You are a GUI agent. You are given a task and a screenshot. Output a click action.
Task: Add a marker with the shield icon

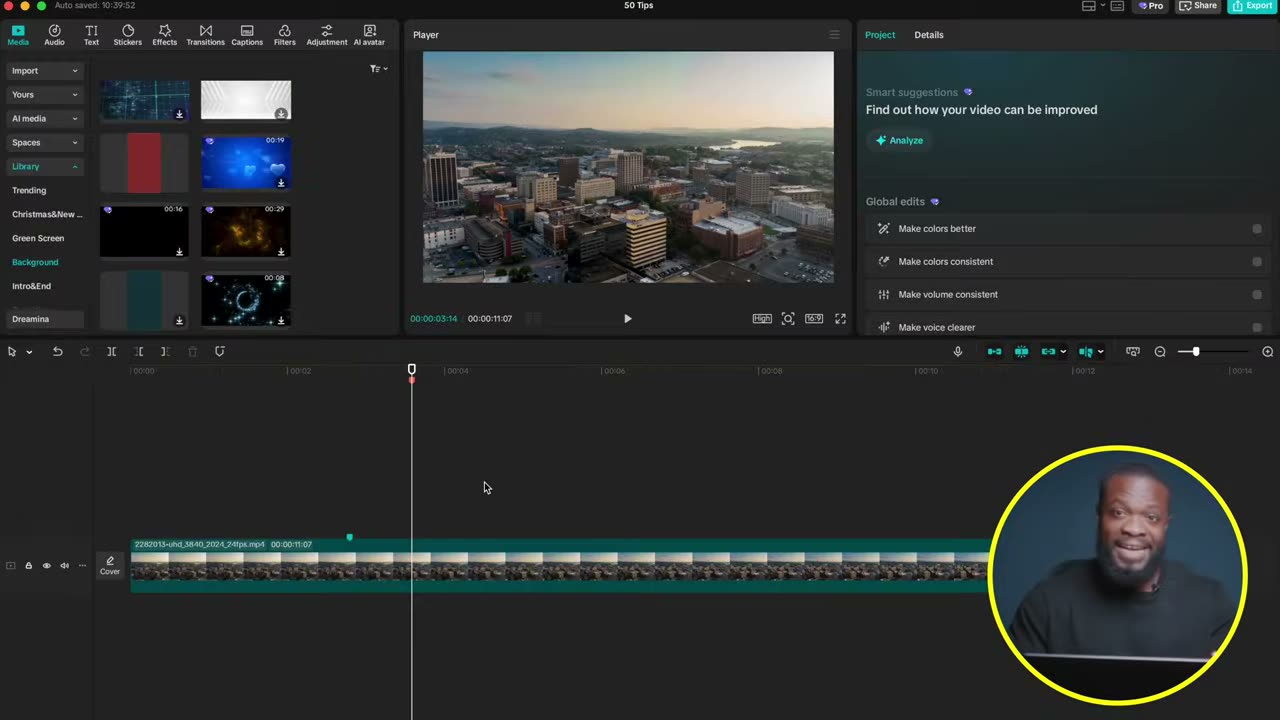coord(220,352)
